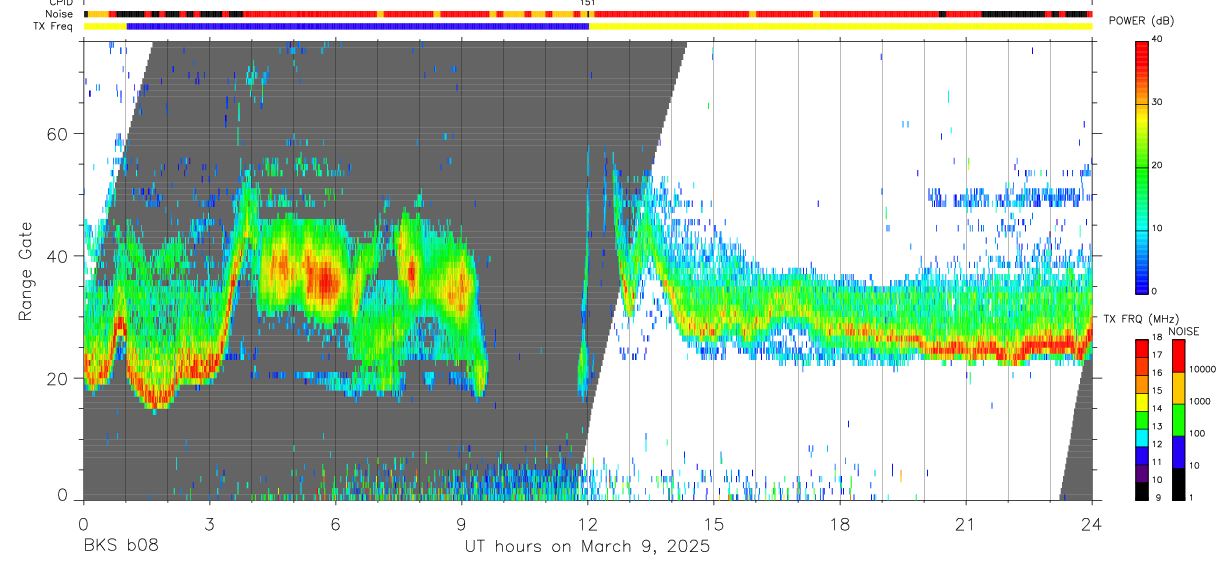Click the 60 label on Range Gate axis
The width and height of the screenshot is (1228, 567).
tap(58, 134)
